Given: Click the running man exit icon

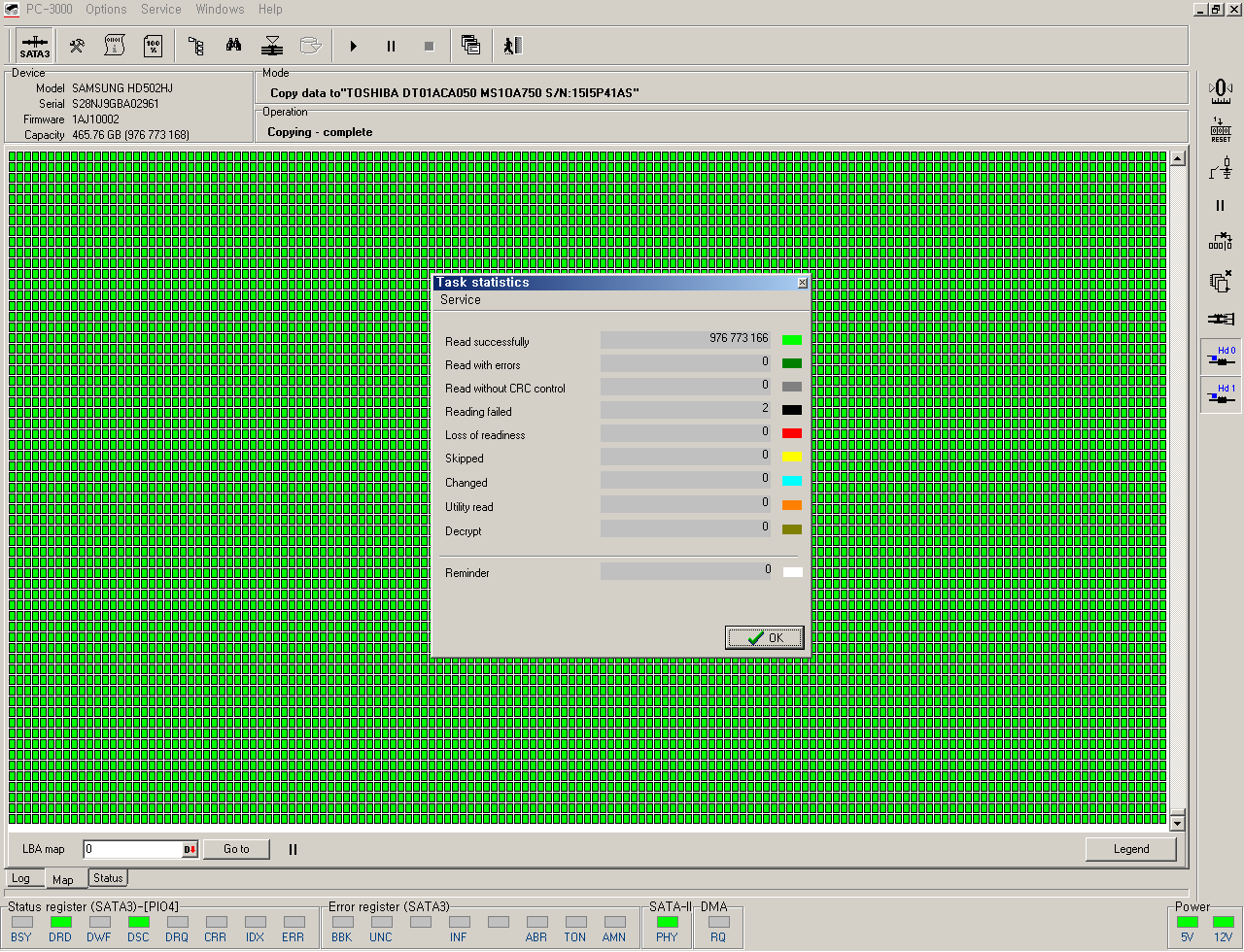Looking at the screenshot, I should pyautogui.click(x=513, y=46).
